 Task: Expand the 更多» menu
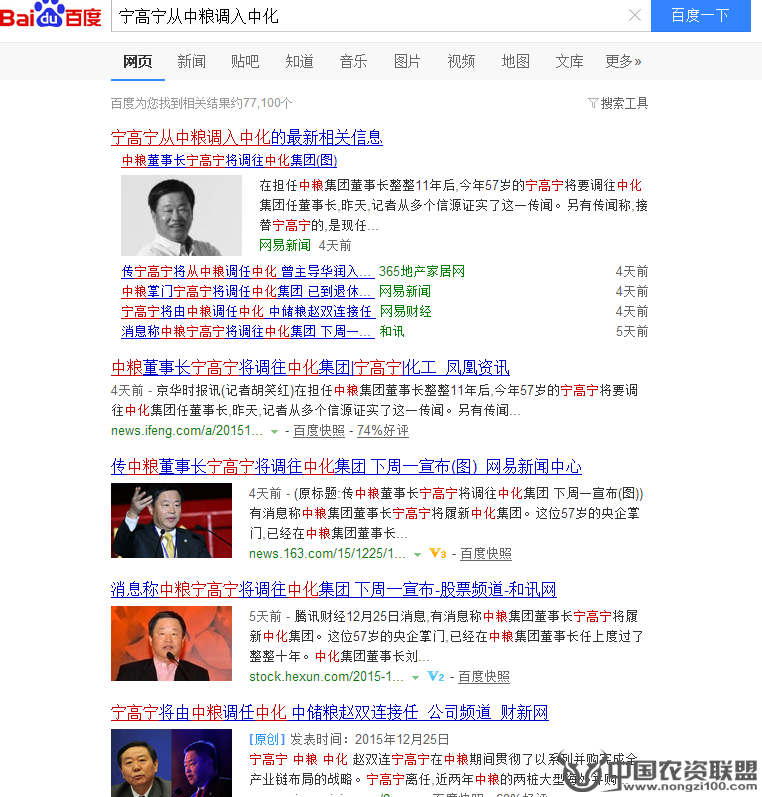click(623, 62)
